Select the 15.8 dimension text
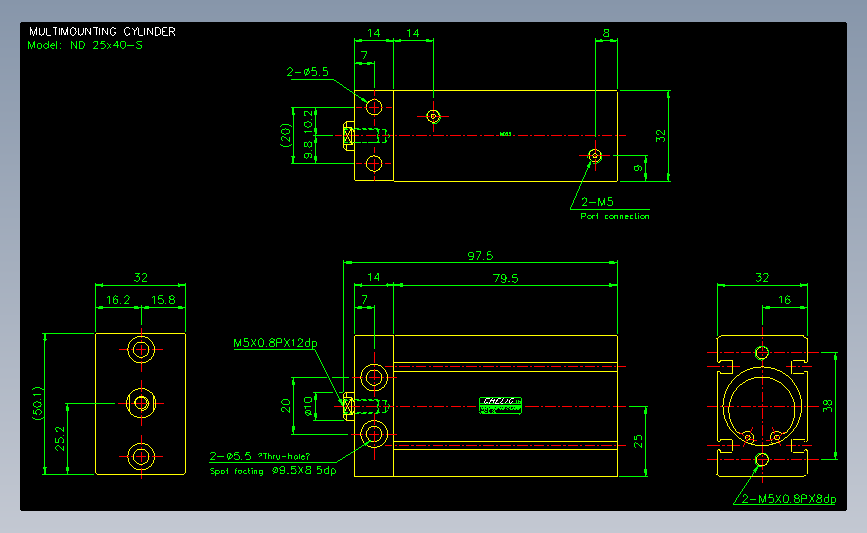The height and width of the screenshot is (533, 867). coord(163,300)
